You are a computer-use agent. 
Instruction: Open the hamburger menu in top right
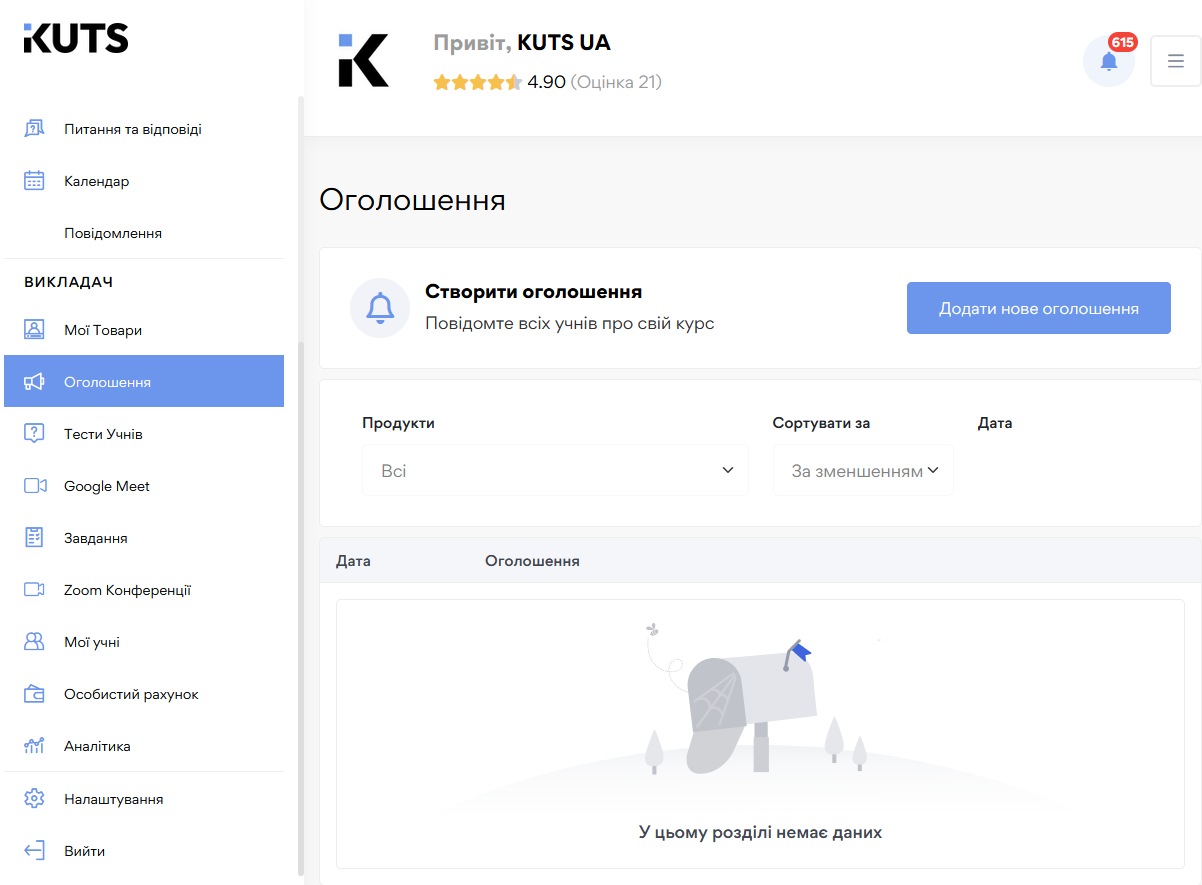1175,60
